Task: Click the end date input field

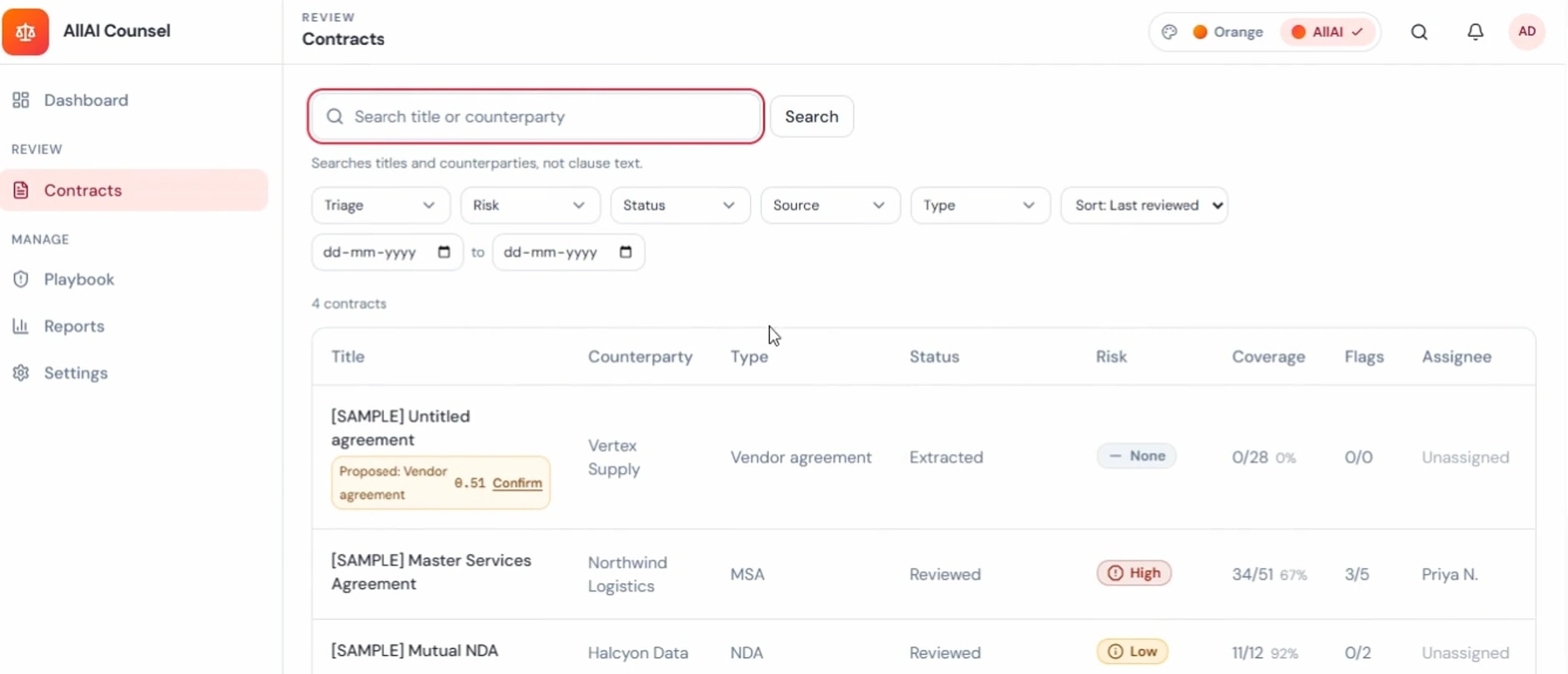Action: pos(568,252)
